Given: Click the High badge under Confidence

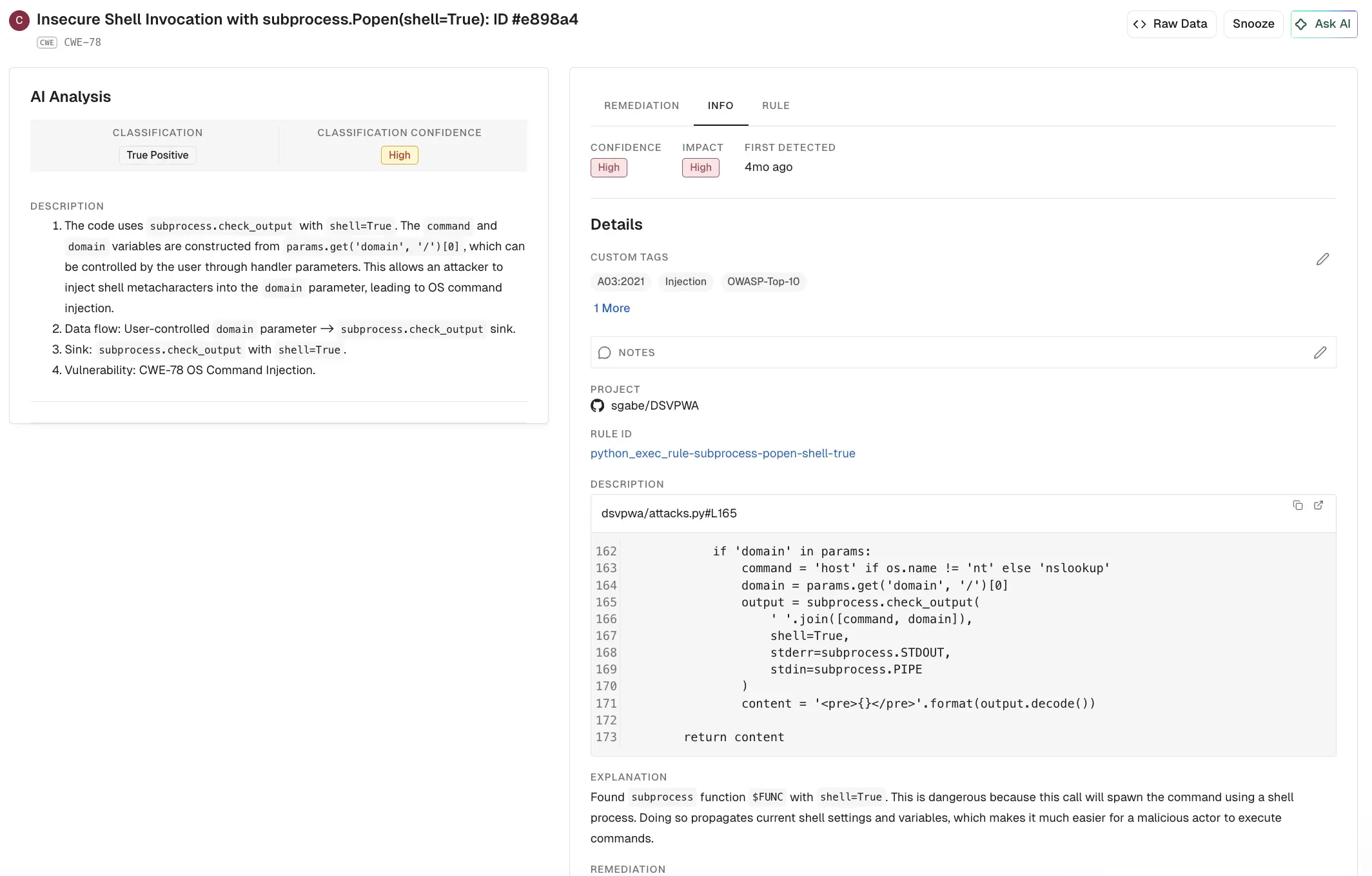Looking at the screenshot, I should pyautogui.click(x=608, y=167).
